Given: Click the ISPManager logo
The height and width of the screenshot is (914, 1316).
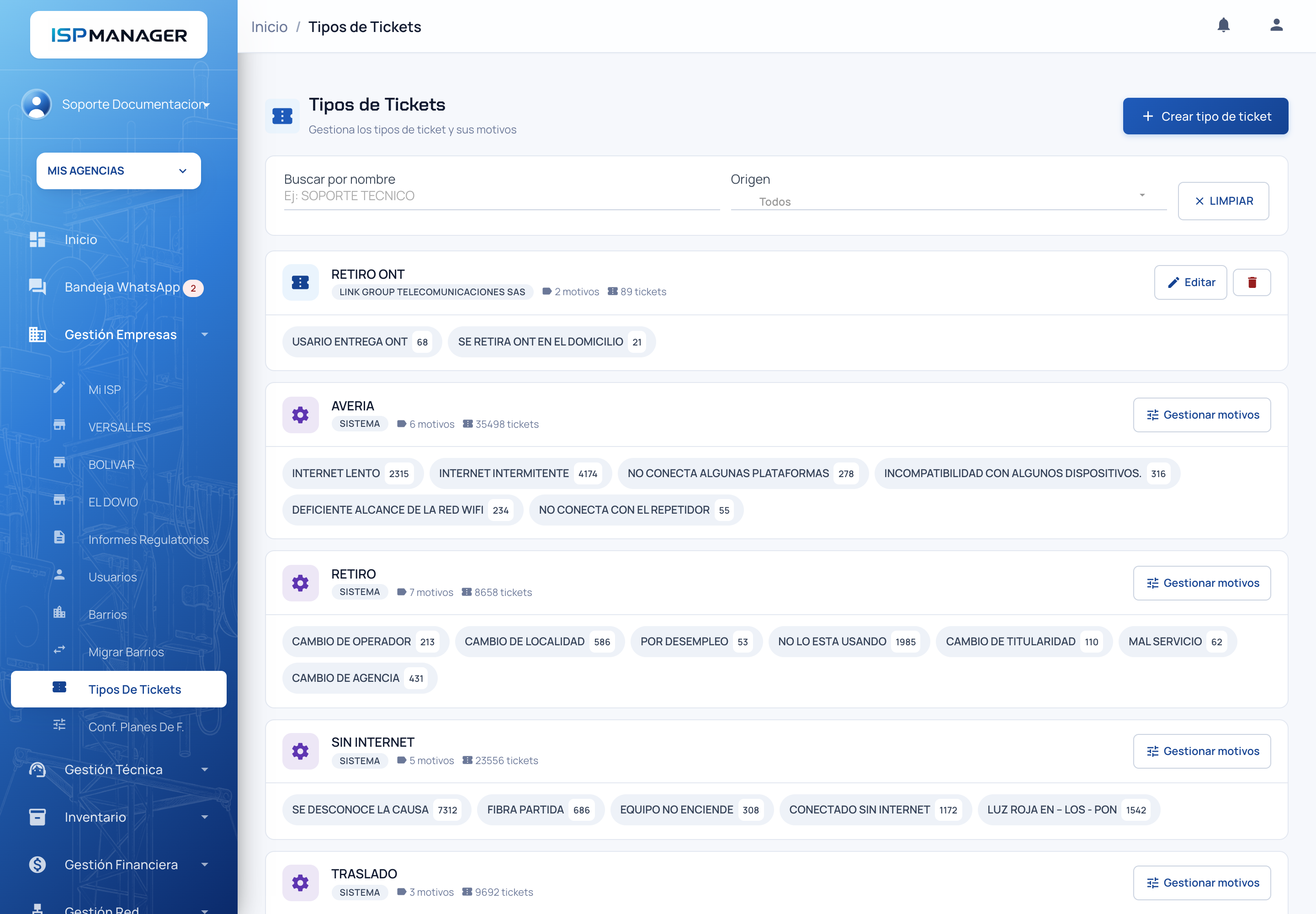Looking at the screenshot, I should (118, 35).
